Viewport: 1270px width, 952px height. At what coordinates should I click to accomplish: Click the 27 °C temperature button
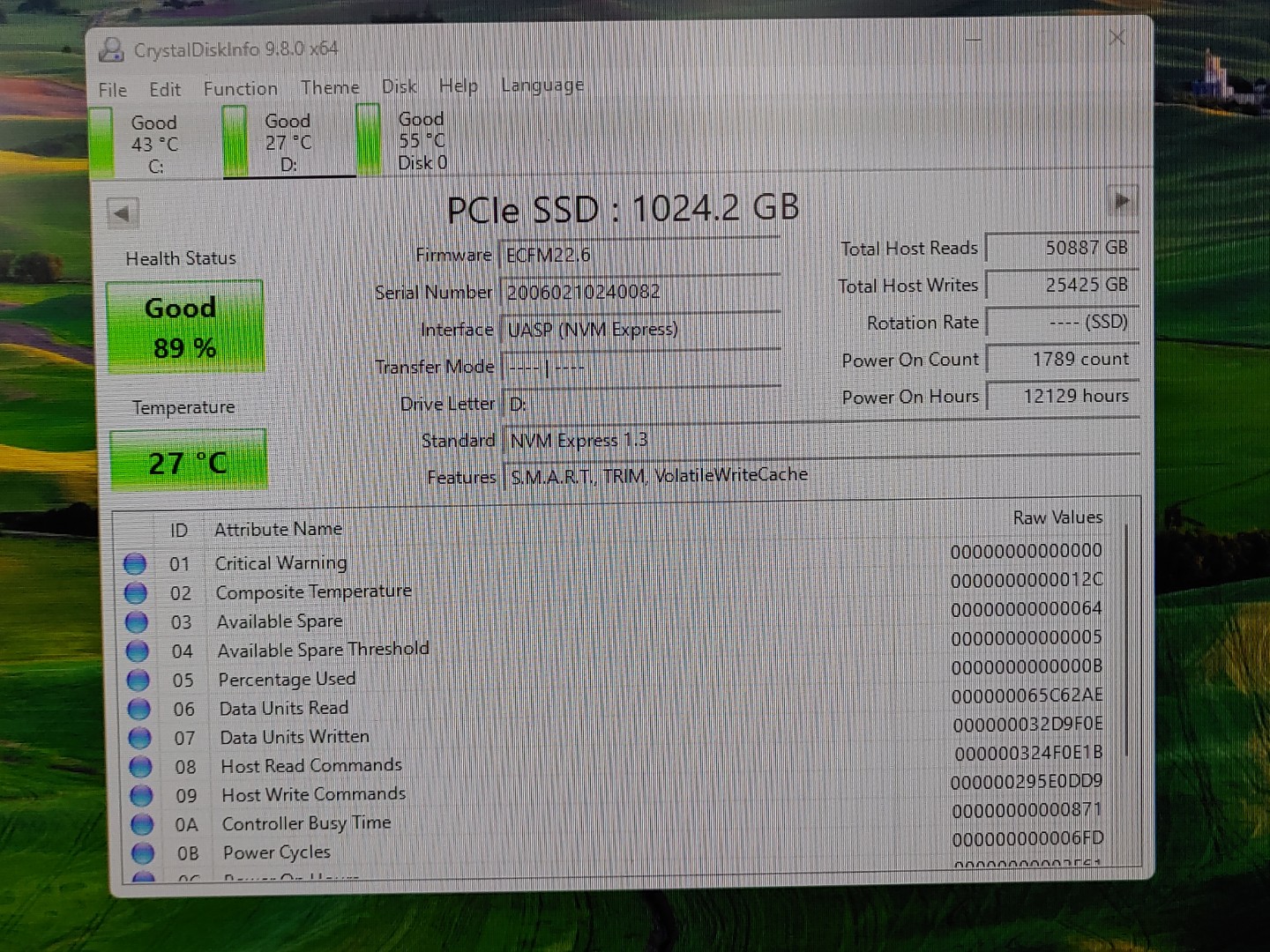188,460
